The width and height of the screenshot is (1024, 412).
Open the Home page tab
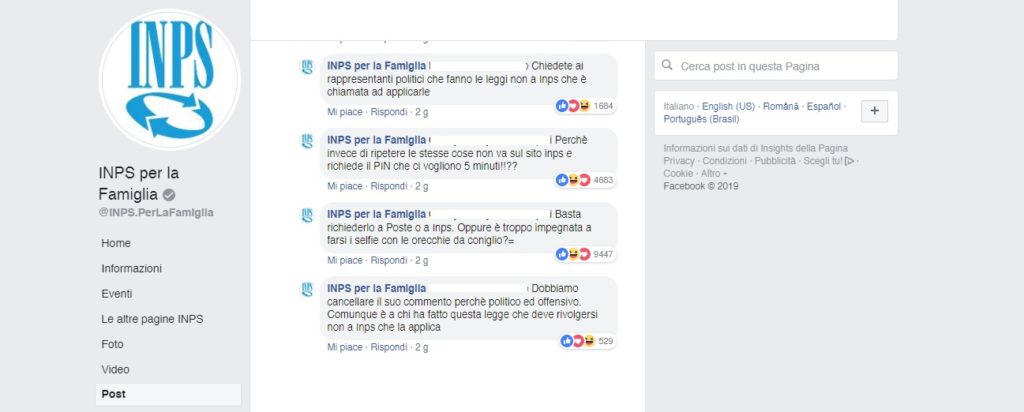coord(116,243)
